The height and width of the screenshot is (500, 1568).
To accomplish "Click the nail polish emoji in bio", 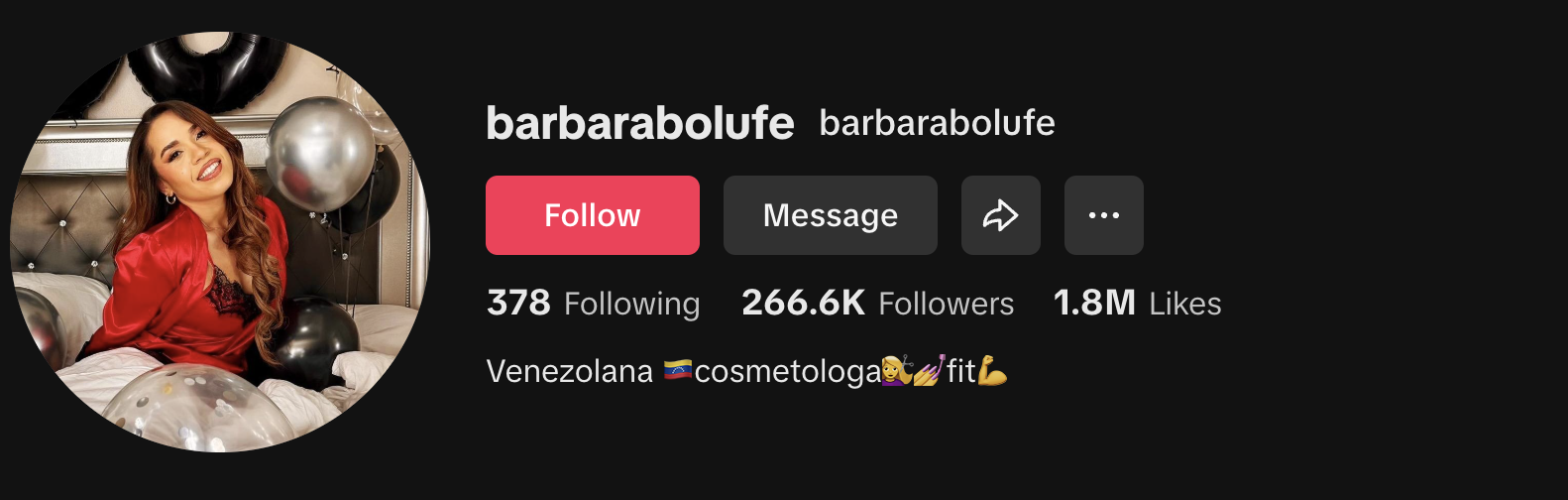I will (x=929, y=371).
